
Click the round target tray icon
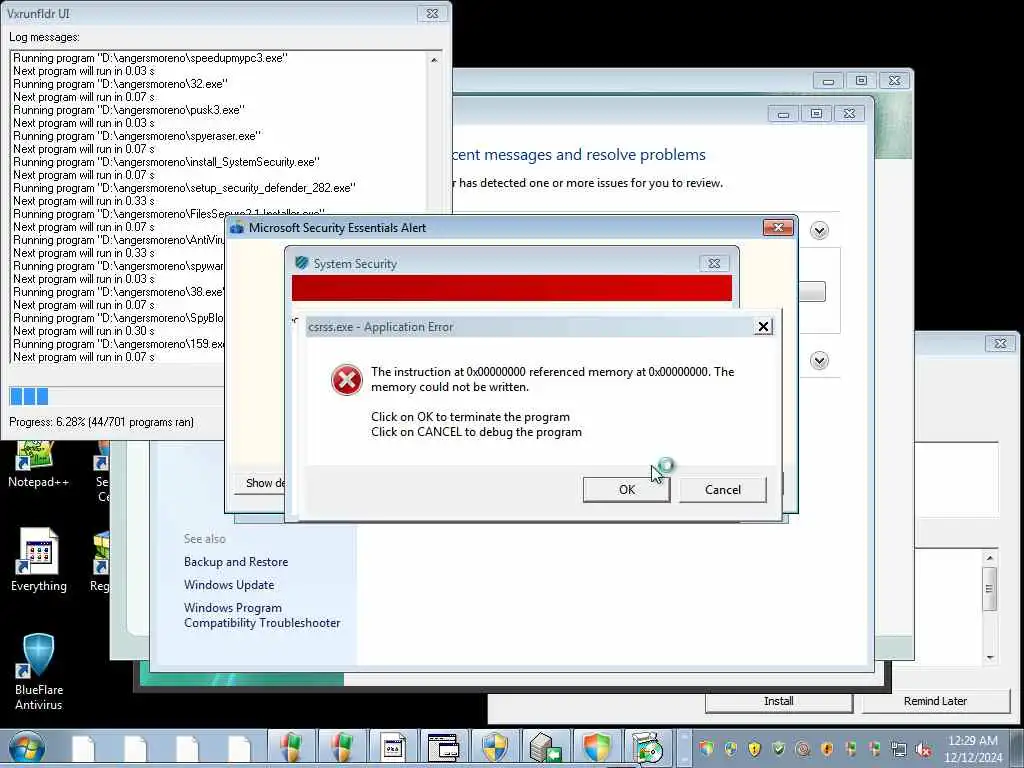pyautogui.click(x=803, y=748)
